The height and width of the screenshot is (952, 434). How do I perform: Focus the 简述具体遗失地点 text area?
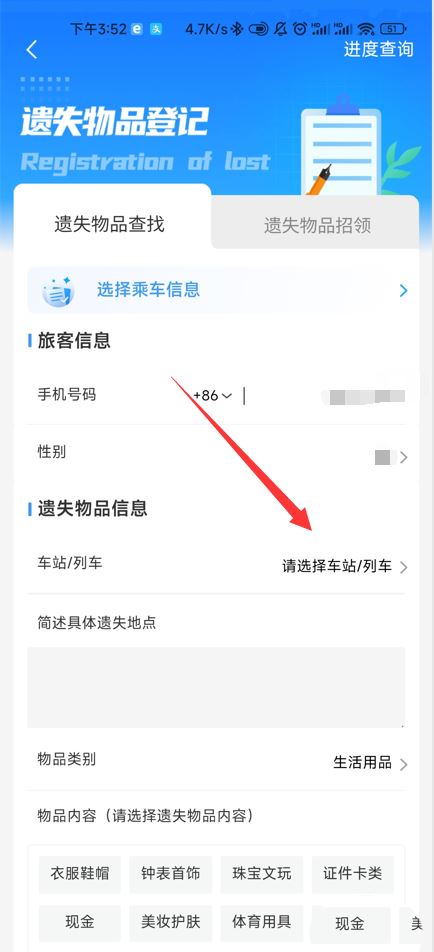[x=216, y=687]
